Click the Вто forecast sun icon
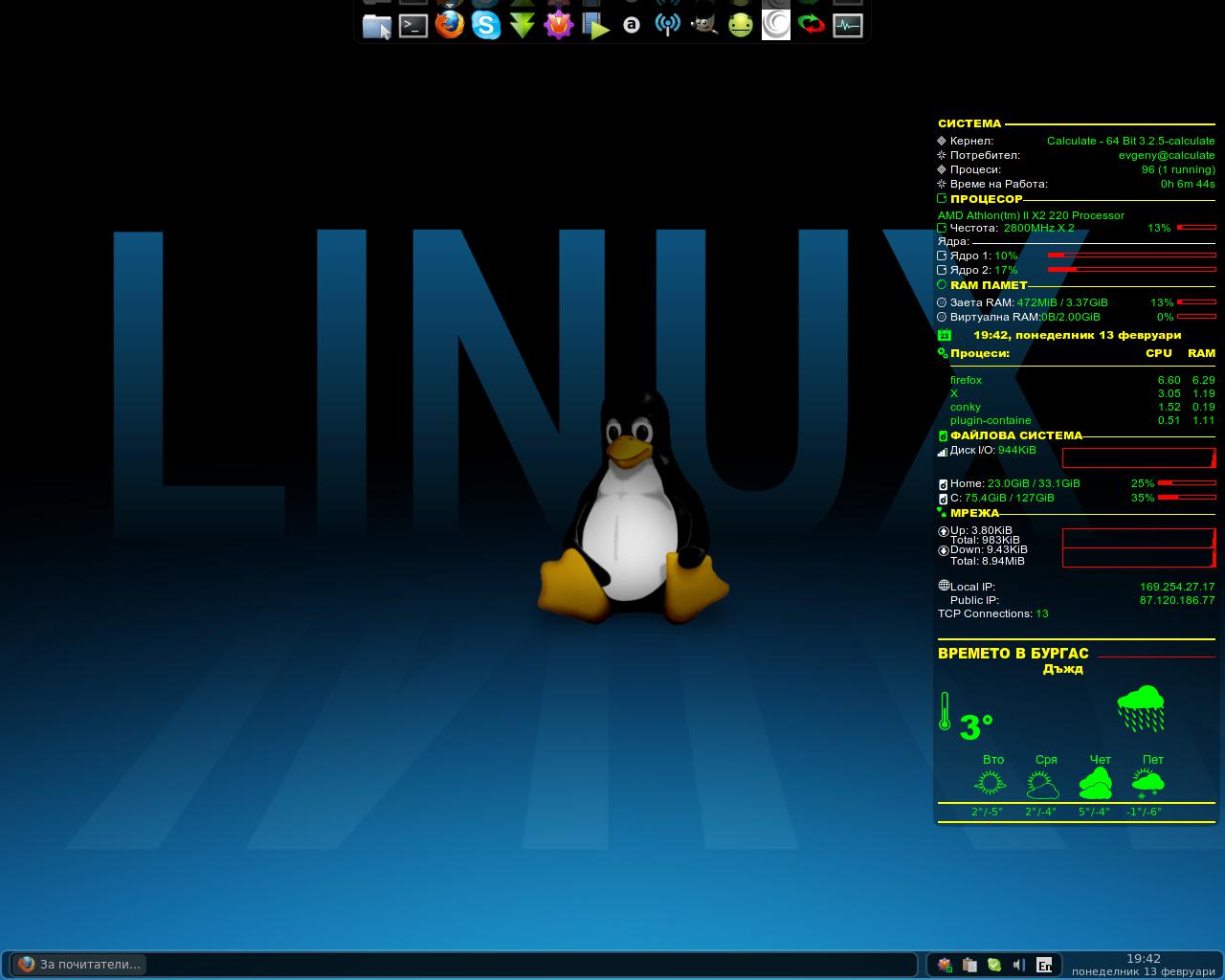 [x=990, y=784]
